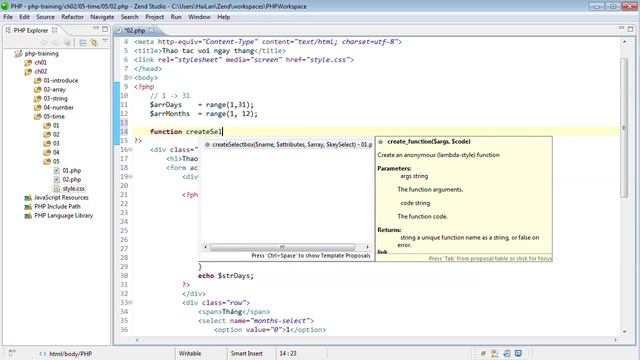640x360 pixels.
Task: Click proposal list scroll left arrow
Action: (x=206, y=247)
